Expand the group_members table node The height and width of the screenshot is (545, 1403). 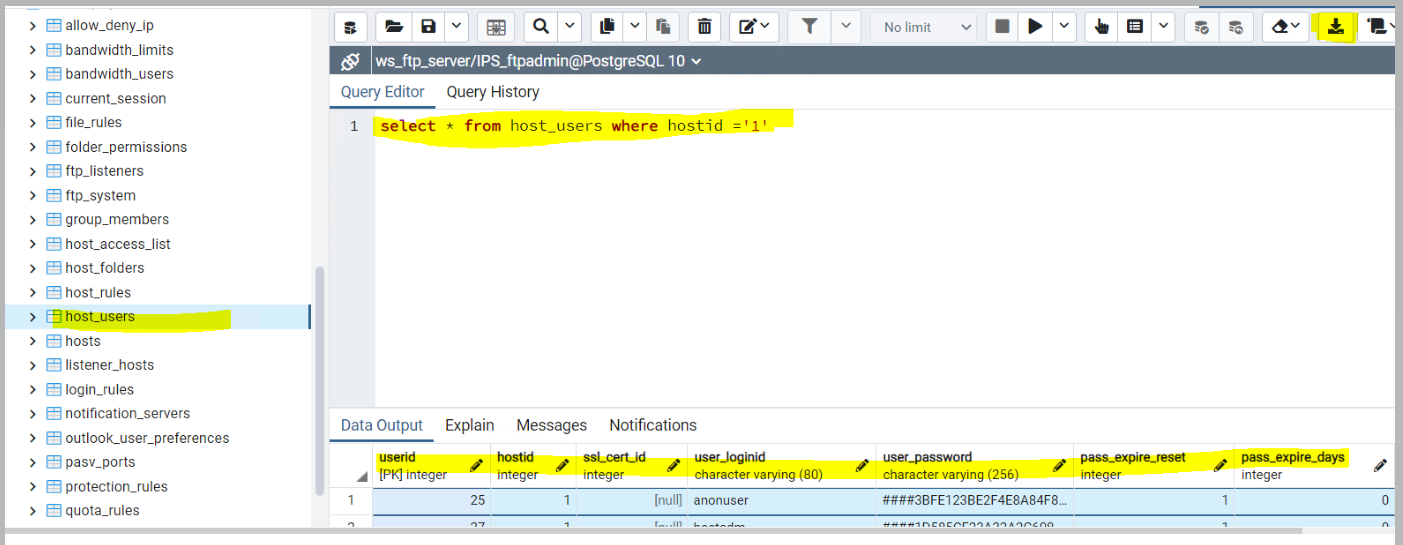(33, 219)
